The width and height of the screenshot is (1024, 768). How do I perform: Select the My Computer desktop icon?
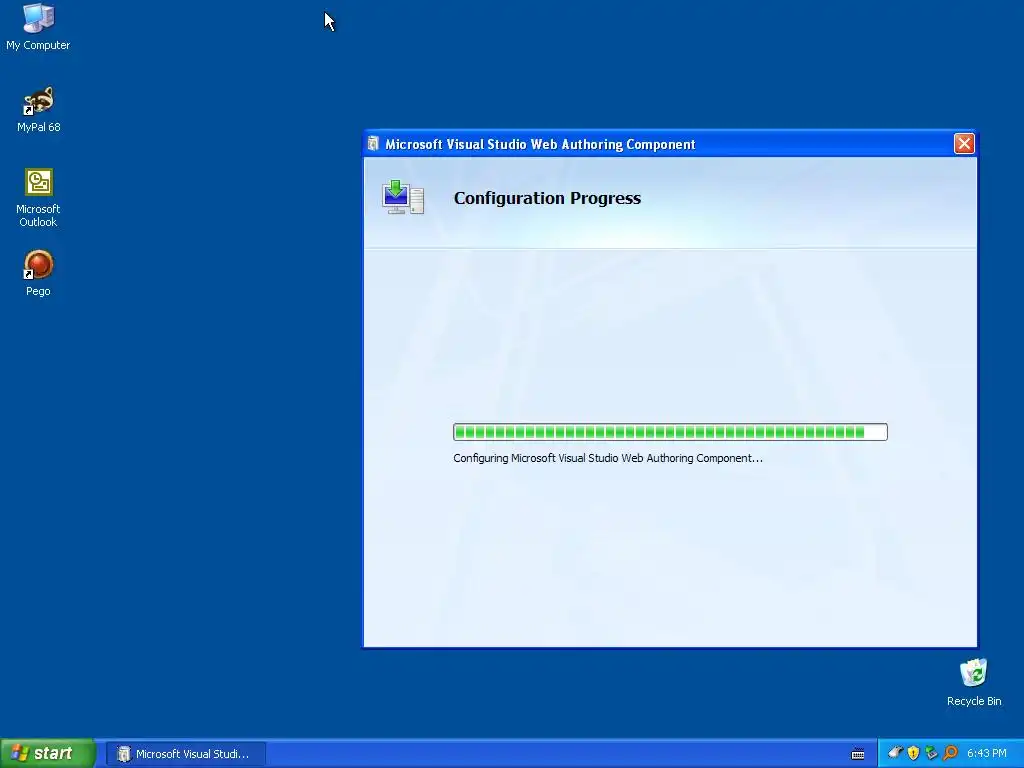tap(38, 27)
